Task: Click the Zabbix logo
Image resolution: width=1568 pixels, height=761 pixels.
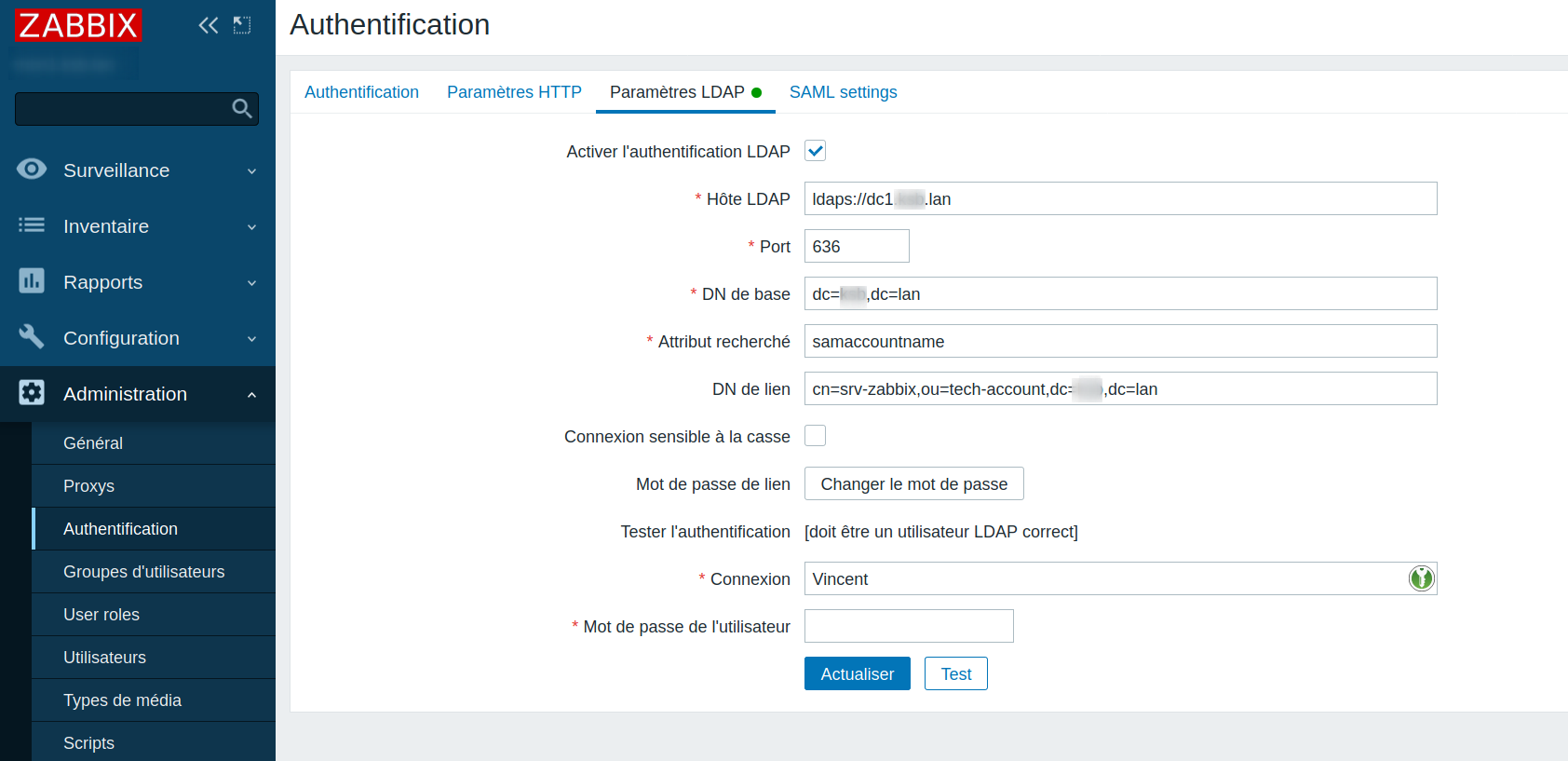Action: (x=78, y=25)
